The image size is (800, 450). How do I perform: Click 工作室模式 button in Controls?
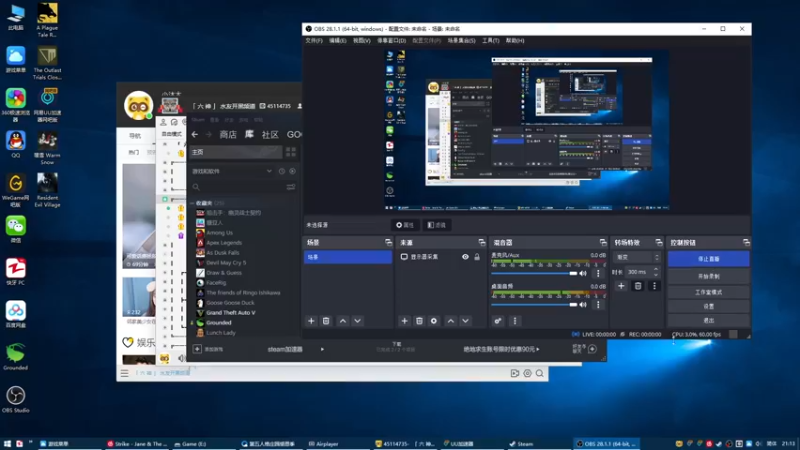pos(708,292)
